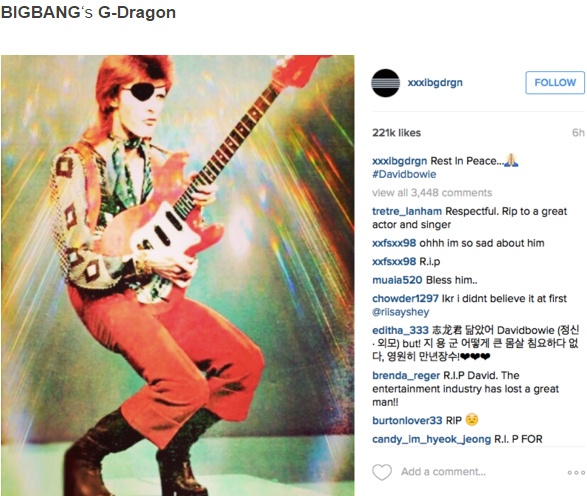Screen dimensions: 587x496
Task: Click the 6h post timestamp
Action: (x=578, y=133)
